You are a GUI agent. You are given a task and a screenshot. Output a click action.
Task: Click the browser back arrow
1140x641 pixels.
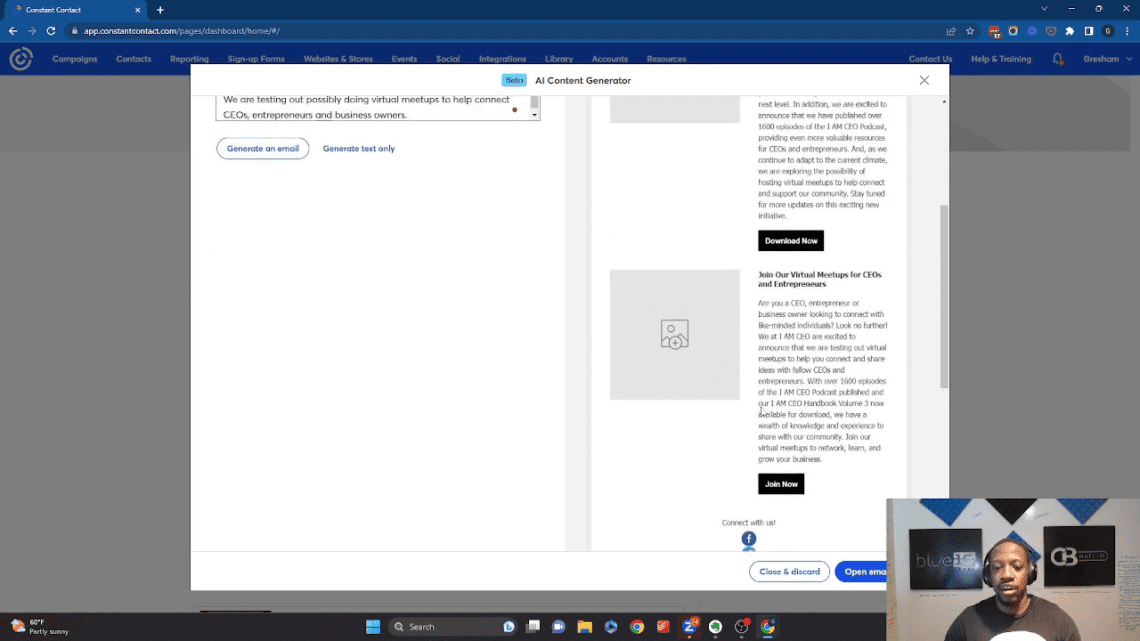pos(11,31)
